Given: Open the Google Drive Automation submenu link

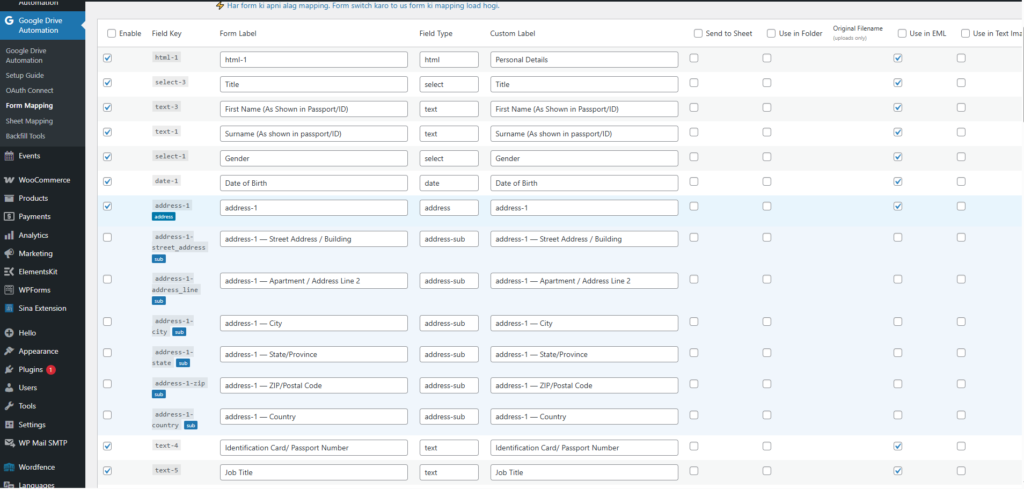Looking at the screenshot, I should tap(26, 55).
